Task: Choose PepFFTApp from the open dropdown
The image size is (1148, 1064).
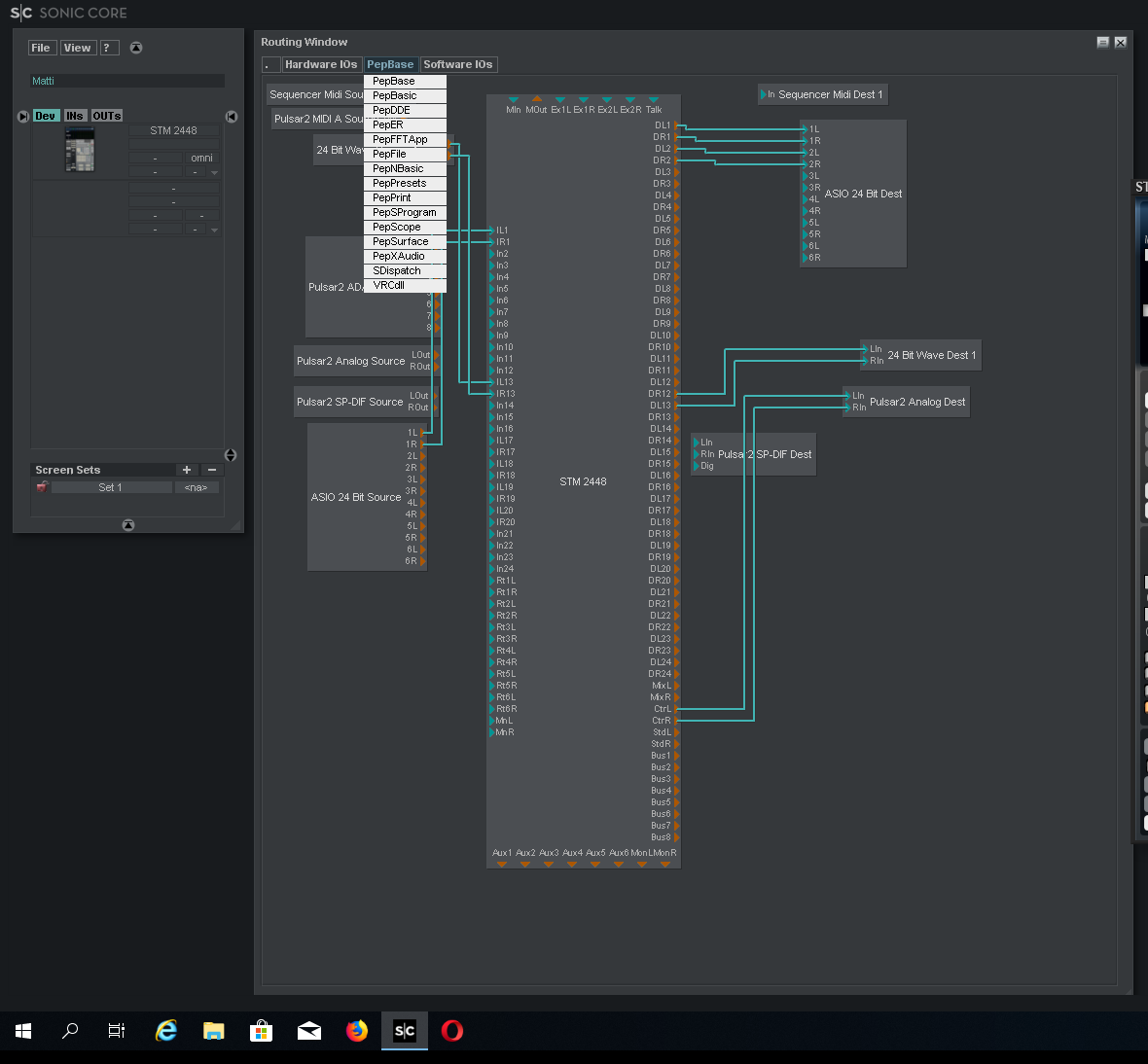Action: point(405,140)
